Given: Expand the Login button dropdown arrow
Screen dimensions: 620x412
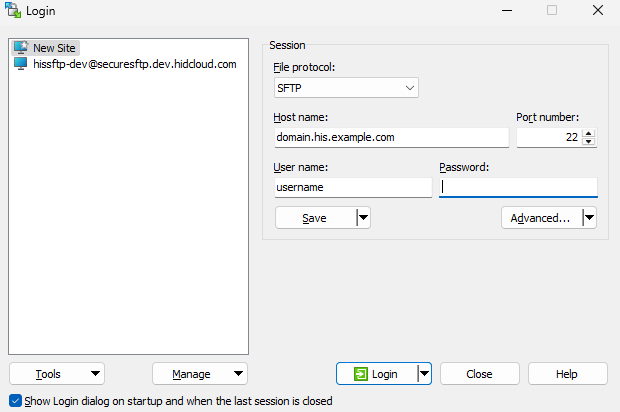Looking at the screenshot, I should (x=424, y=374).
